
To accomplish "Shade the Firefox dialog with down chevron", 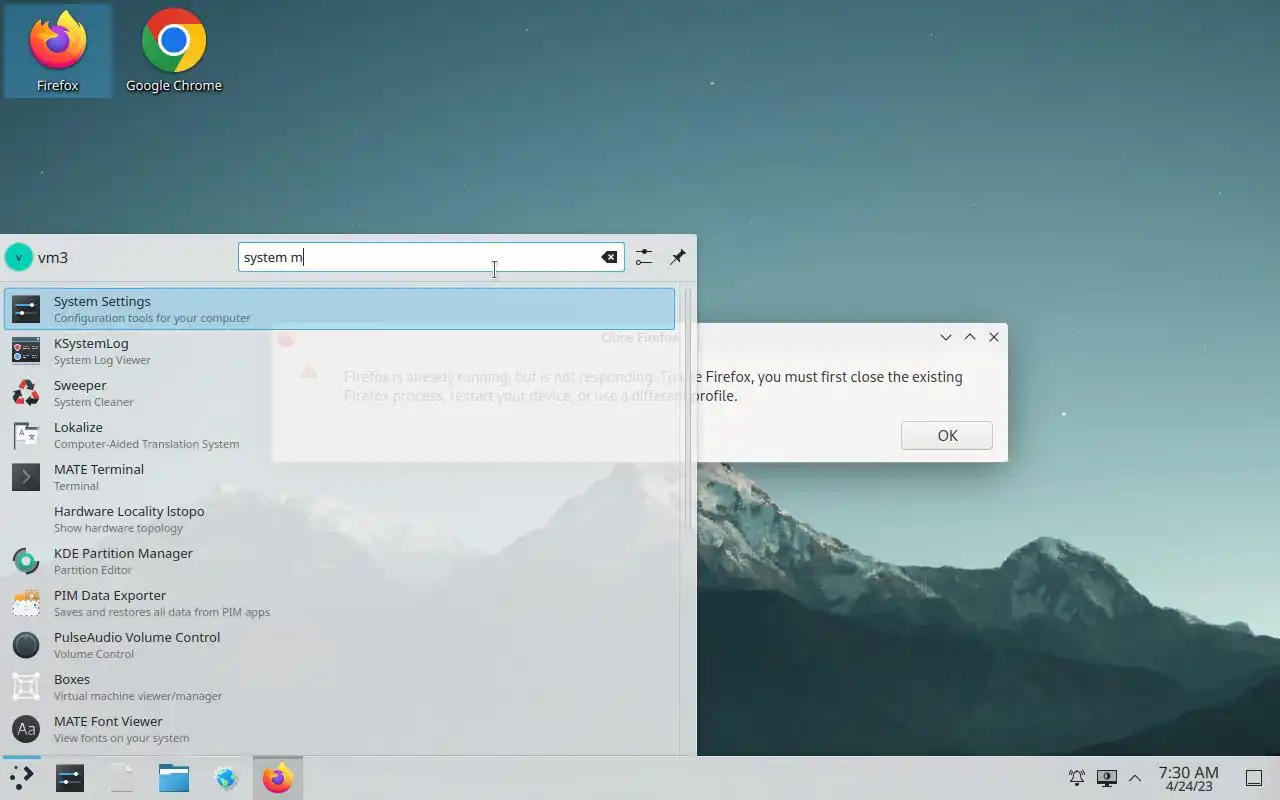I will click(946, 337).
